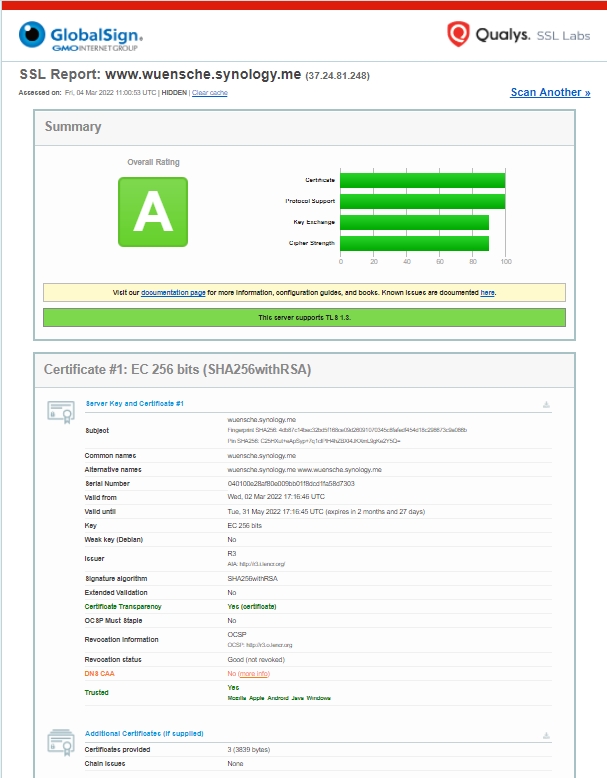Screen dimensions: 607x778
Task: Click the Summary section header
Action: click(304, 128)
